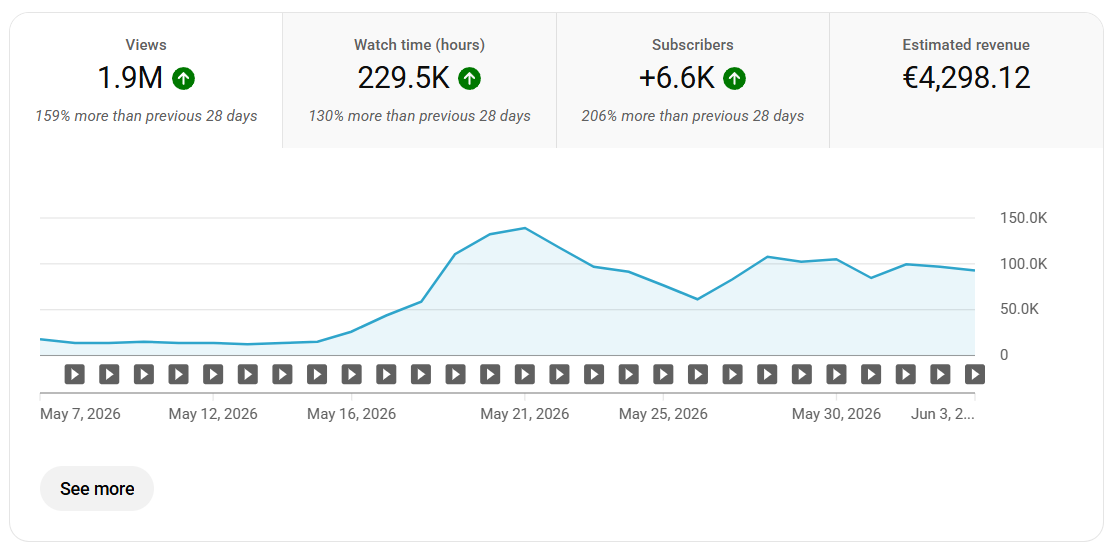Open video marker above May 21, 2026
The height and width of the screenshot is (551, 1111).
coord(524,374)
